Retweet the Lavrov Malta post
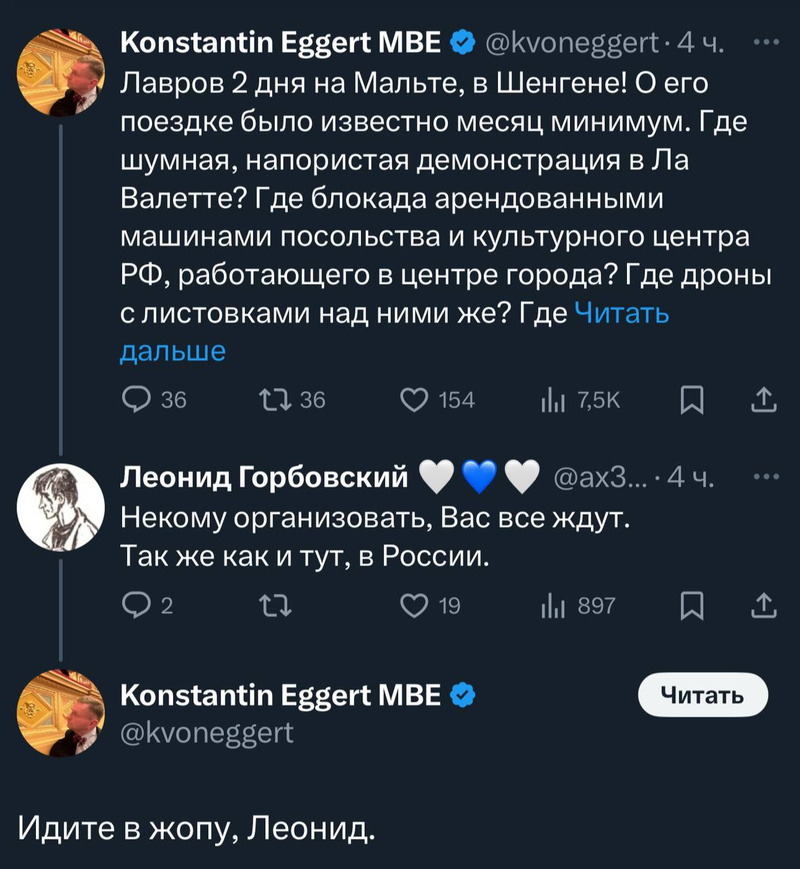This screenshot has height=869, width=800. 274,400
